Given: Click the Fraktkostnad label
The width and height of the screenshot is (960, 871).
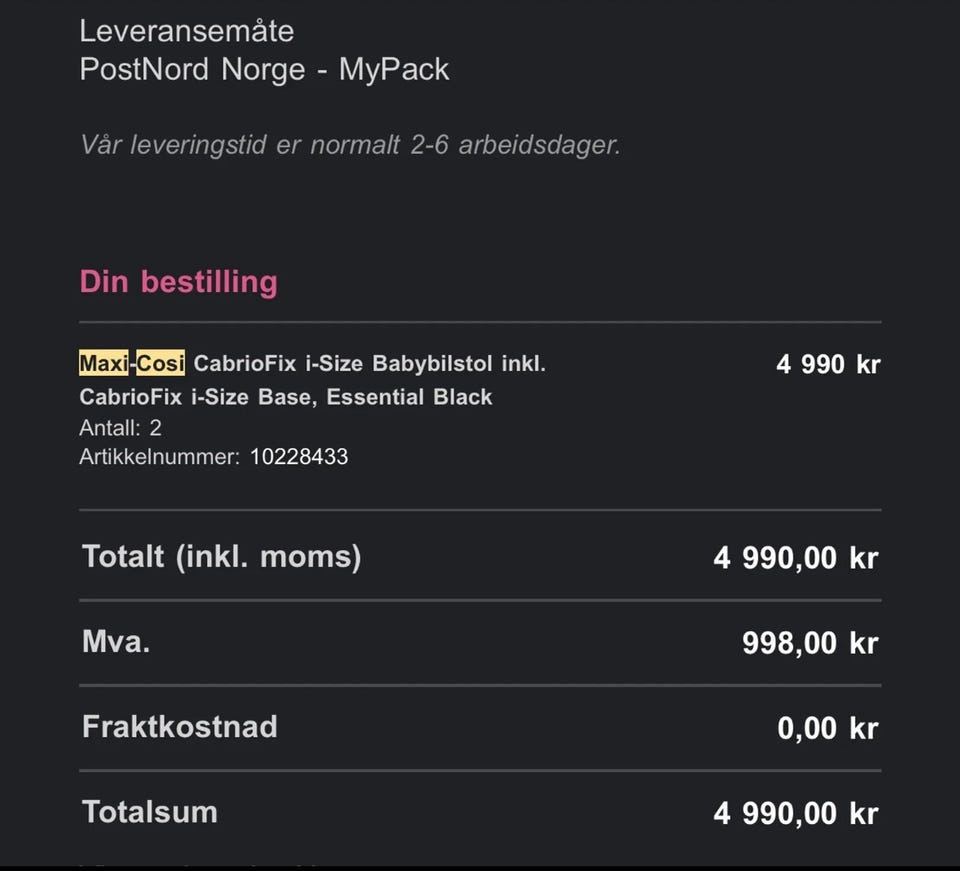Looking at the screenshot, I should pos(180,727).
